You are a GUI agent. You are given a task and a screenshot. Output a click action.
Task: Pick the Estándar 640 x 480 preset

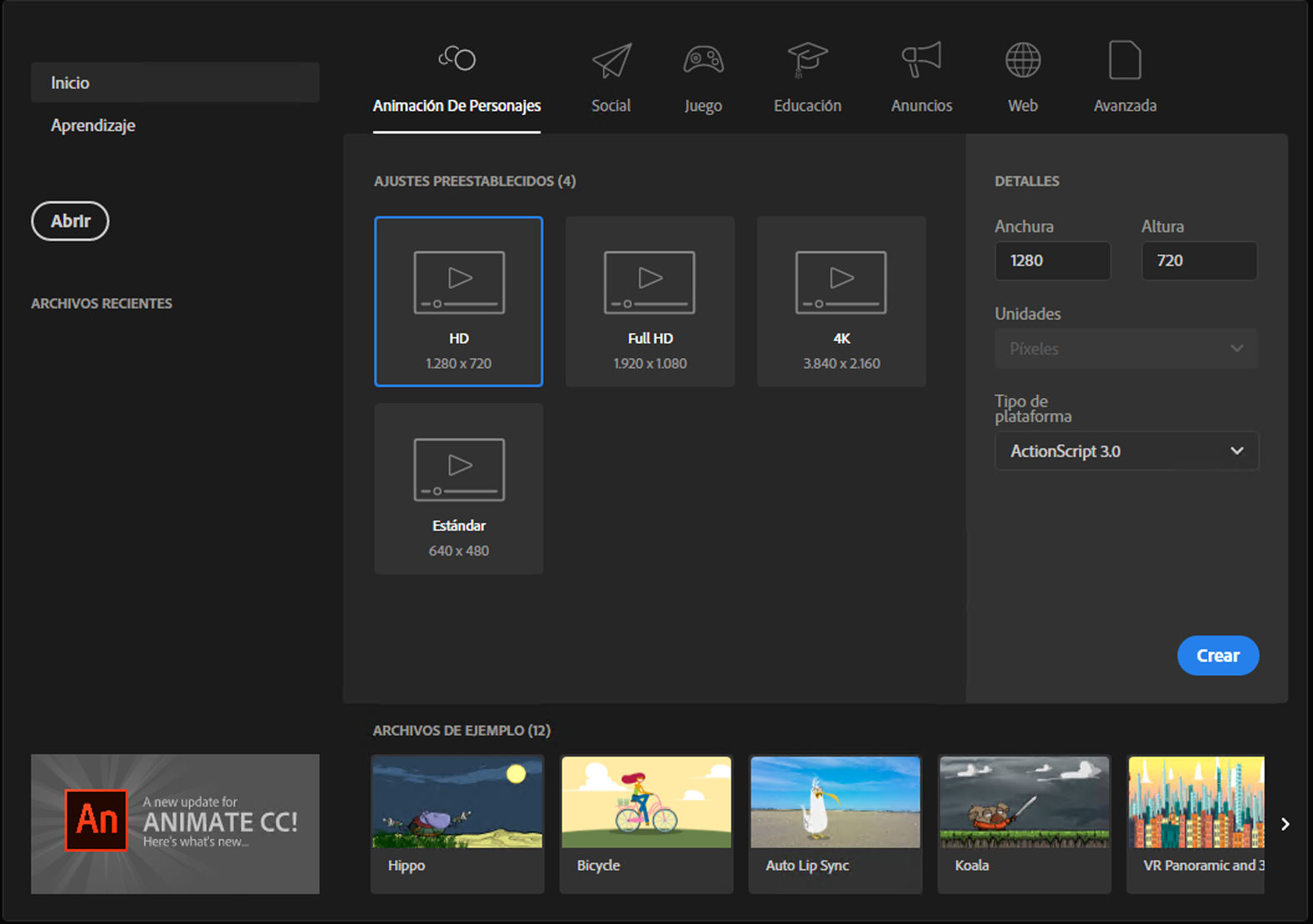459,489
